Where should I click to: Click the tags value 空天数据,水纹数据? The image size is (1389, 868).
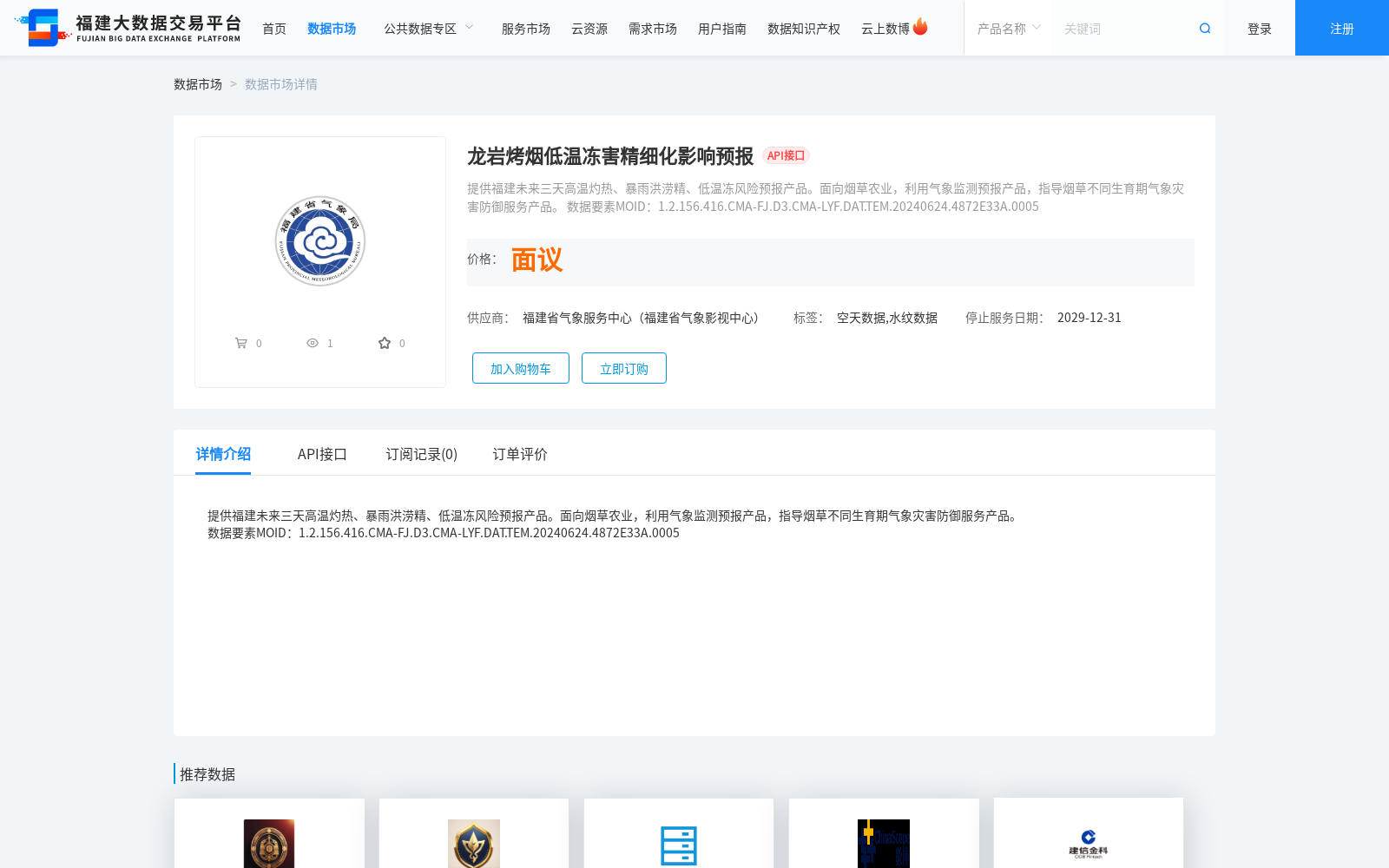pos(887,318)
